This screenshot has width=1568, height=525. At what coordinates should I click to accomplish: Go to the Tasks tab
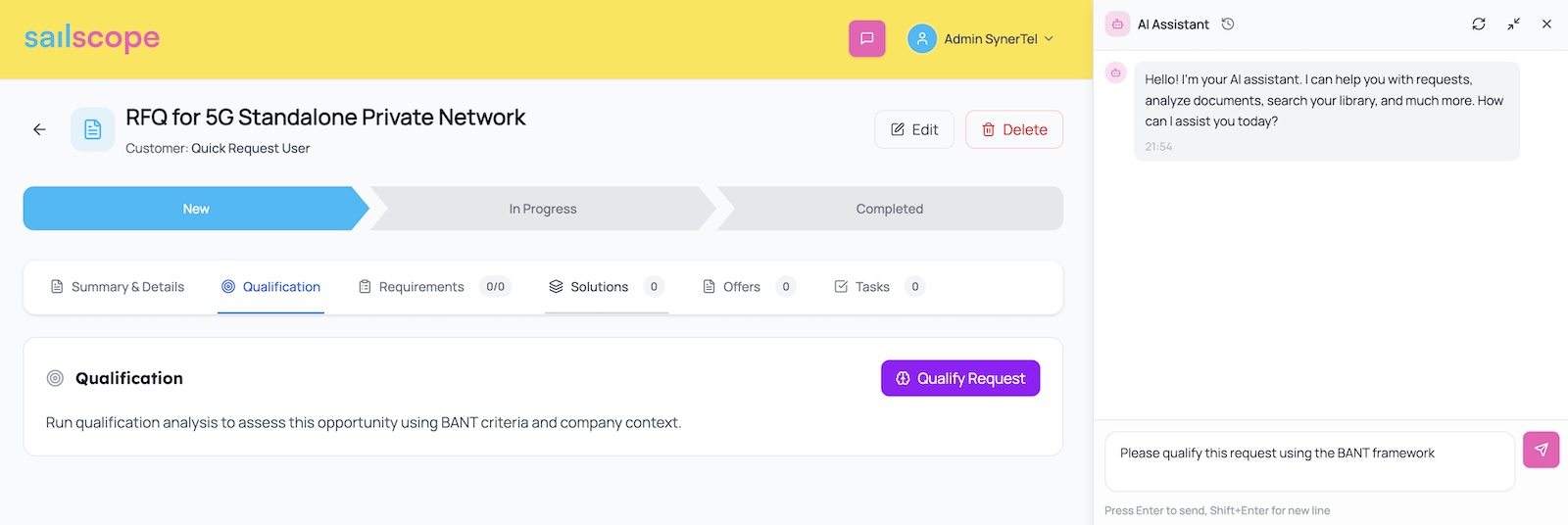coord(872,287)
